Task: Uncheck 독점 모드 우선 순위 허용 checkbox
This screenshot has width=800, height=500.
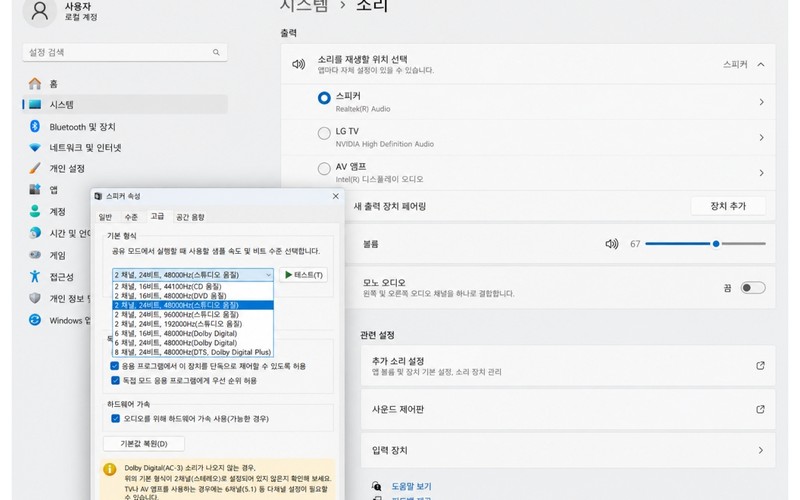Action: tap(115, 380)
